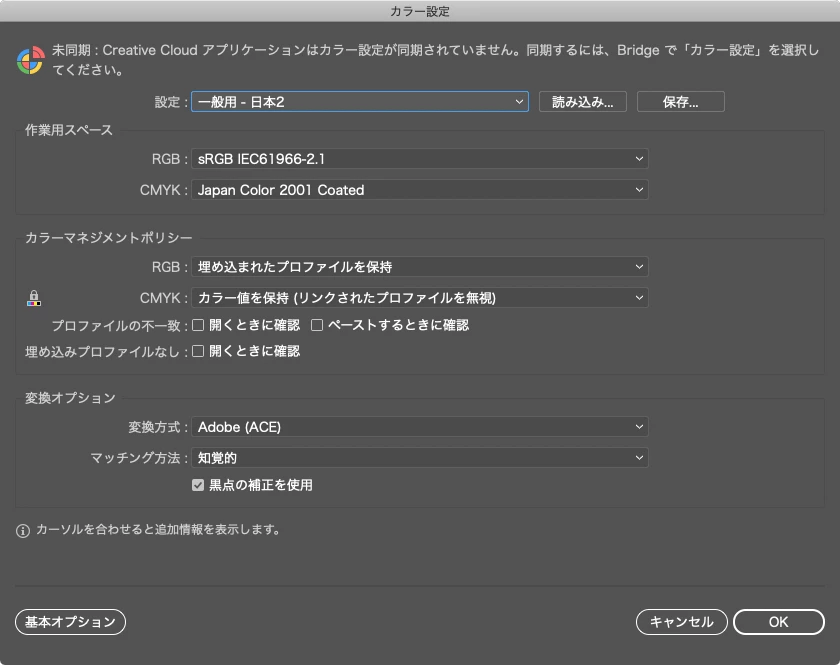Image resolution: width=840 pixels, height=665 pixels.
Task: Confirm with the OK button
Action: [x=778, y=622]
